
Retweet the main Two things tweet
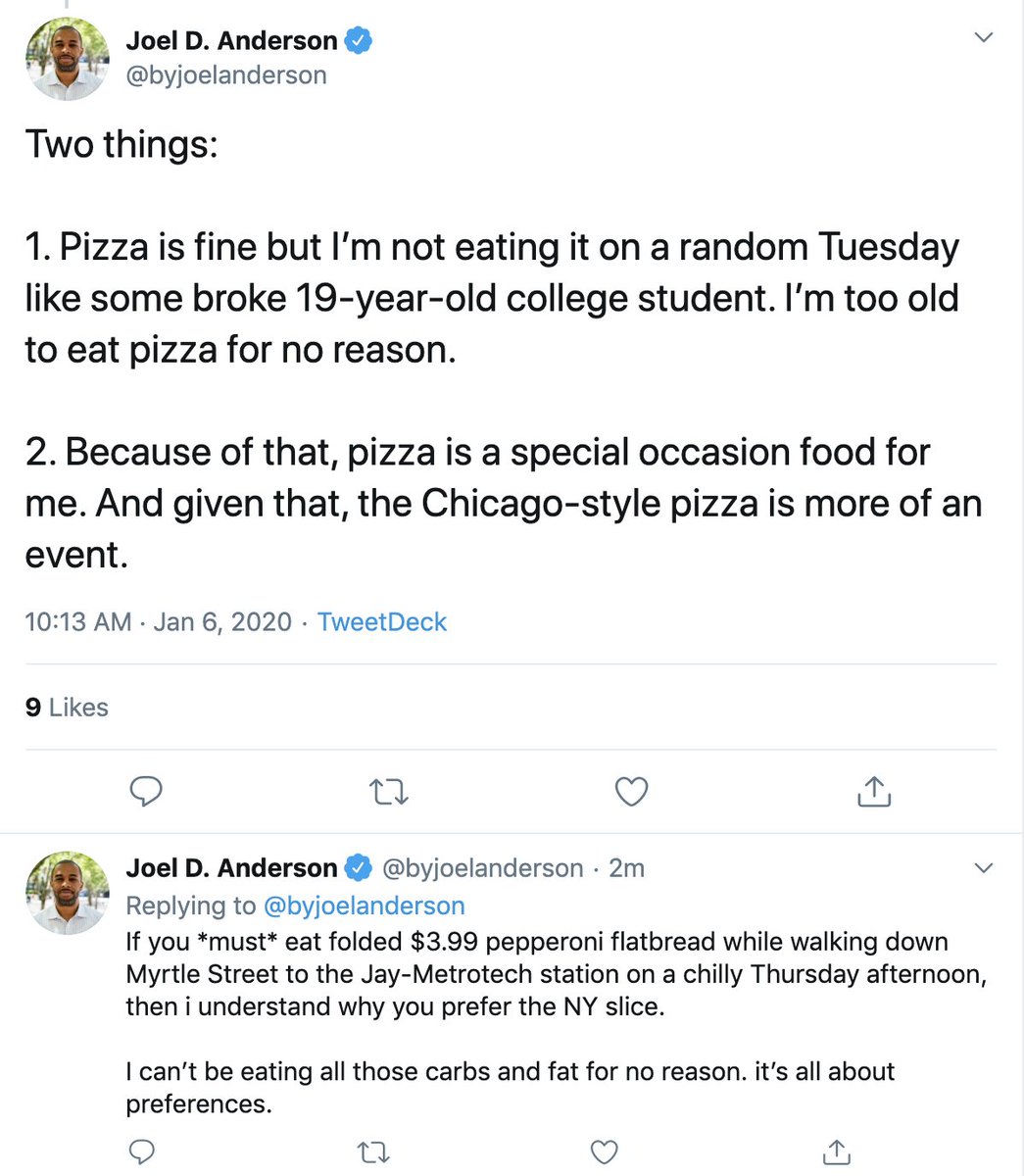point(389,791)
